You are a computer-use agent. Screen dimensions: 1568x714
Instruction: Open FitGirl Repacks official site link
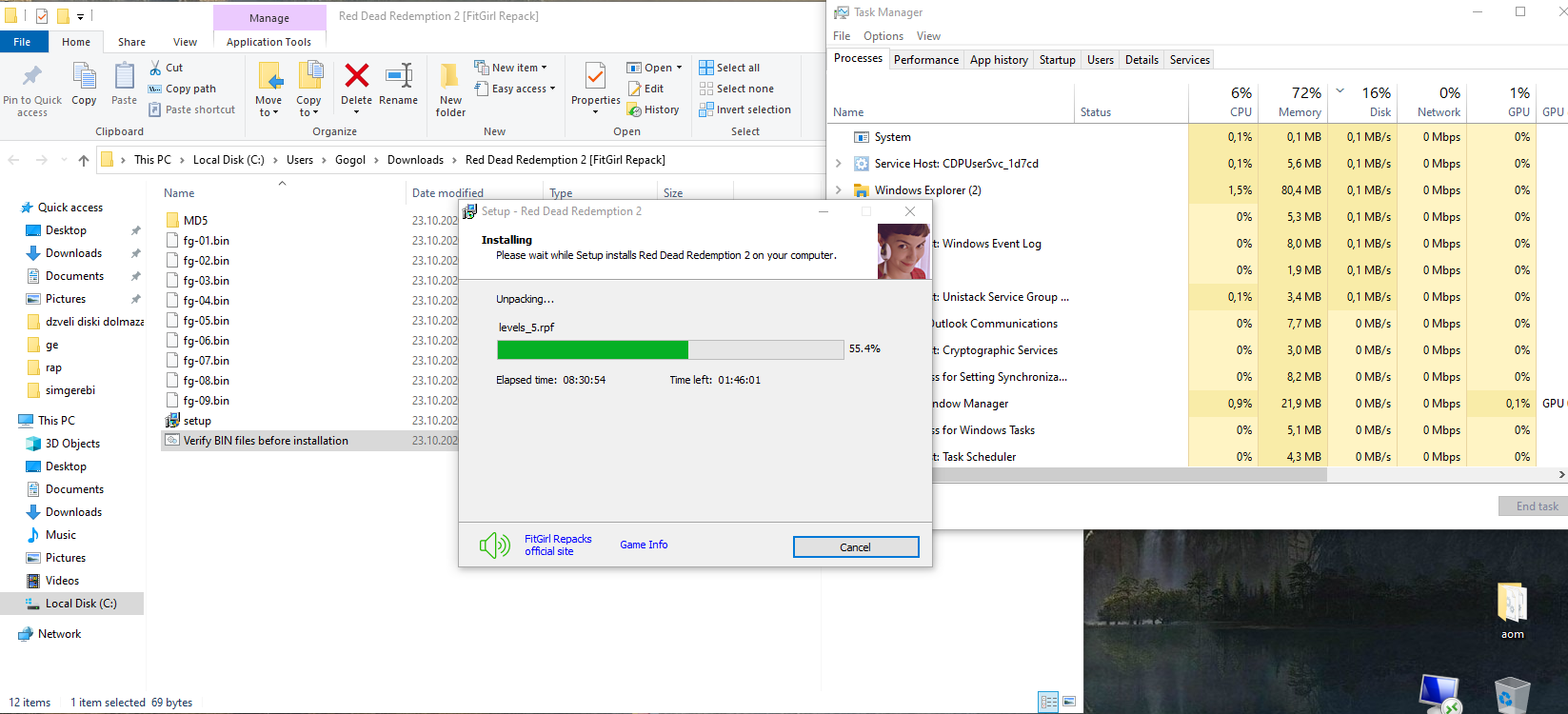(558, 545)
